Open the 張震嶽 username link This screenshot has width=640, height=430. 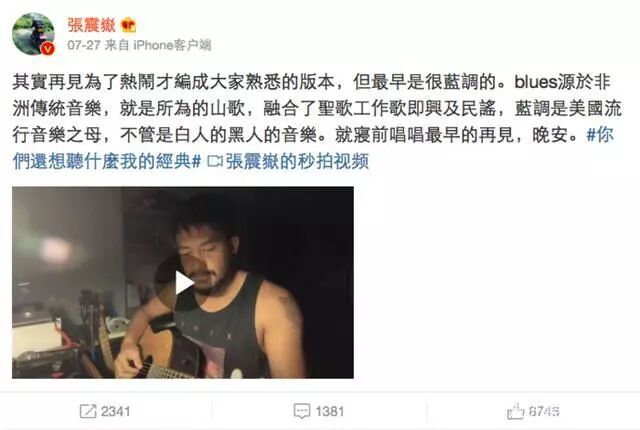point(91,25)
